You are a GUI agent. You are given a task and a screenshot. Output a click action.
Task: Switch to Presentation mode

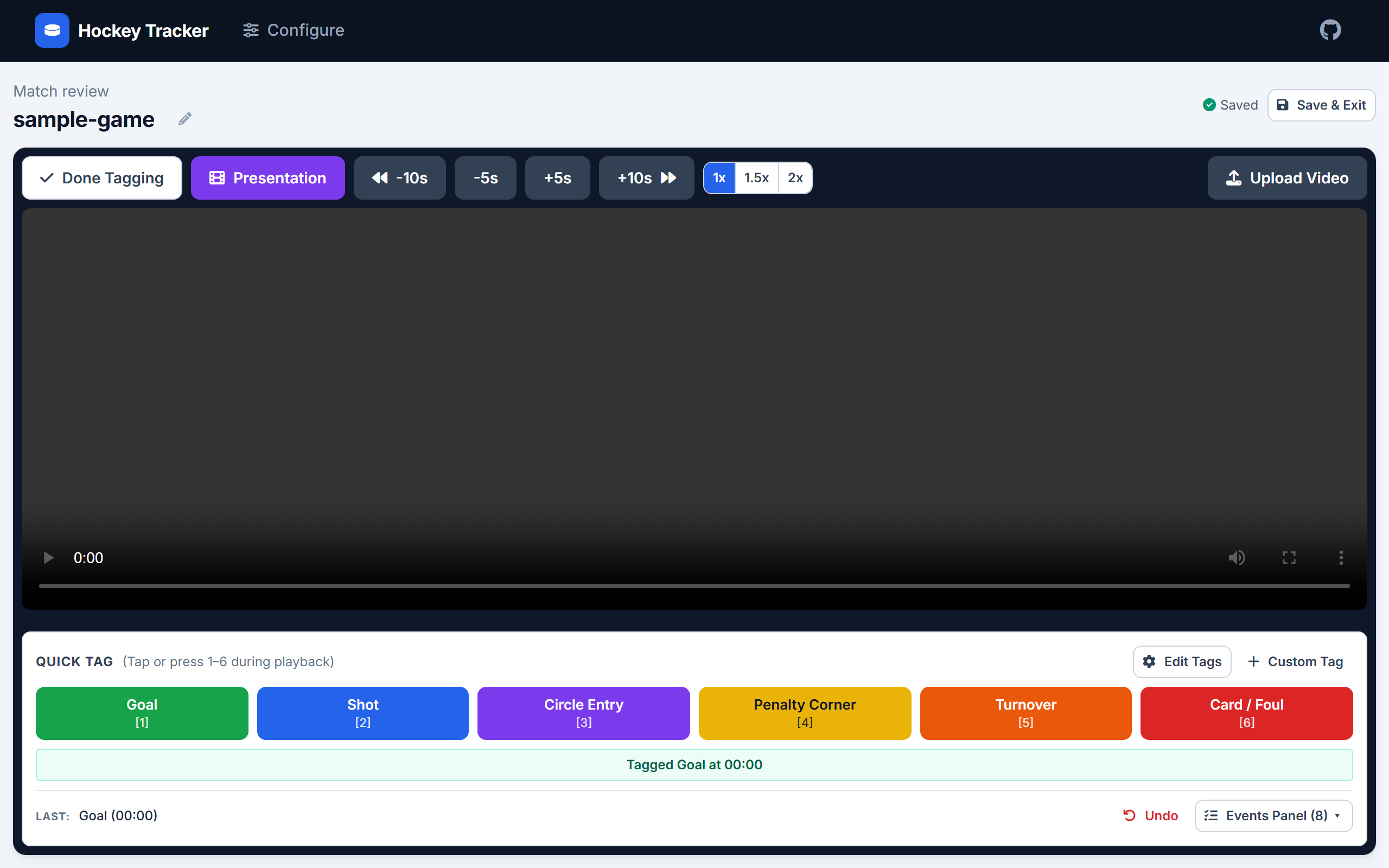click(268, 178)
